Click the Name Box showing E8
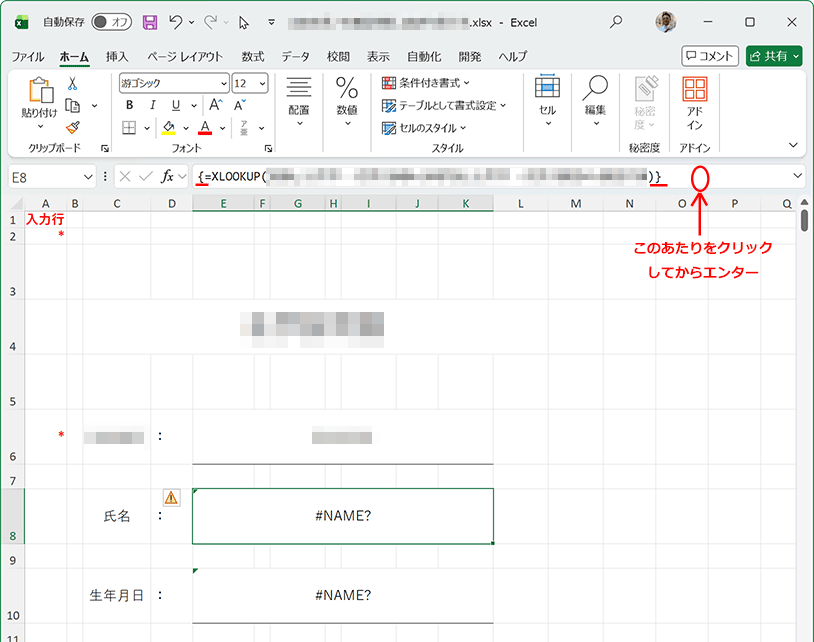 44,176
